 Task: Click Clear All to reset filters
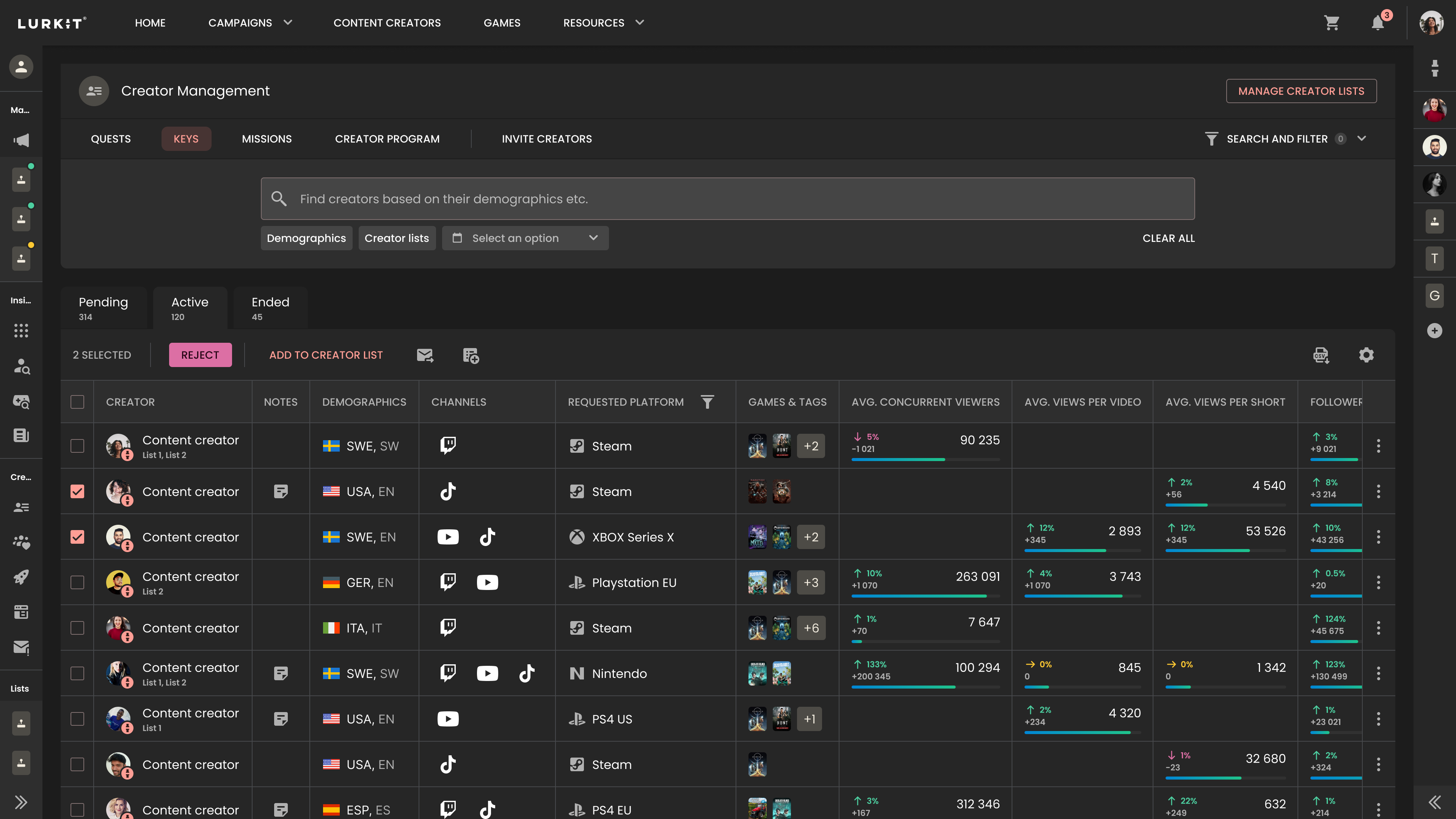(x=1168, y=238)
